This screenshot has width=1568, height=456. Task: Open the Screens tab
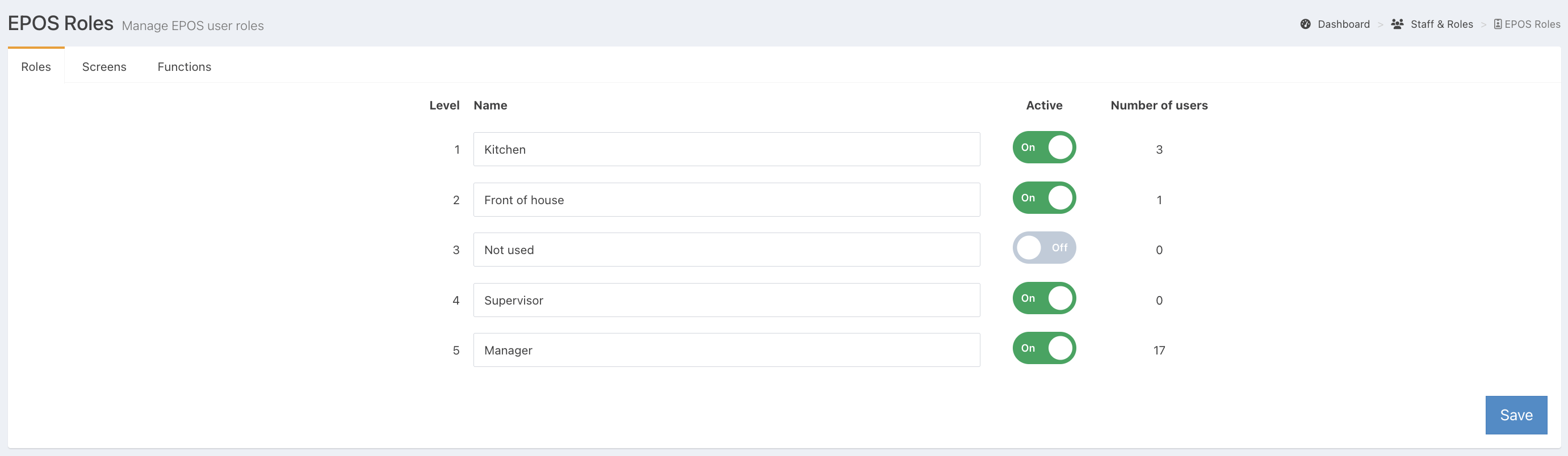coord(104,67)
